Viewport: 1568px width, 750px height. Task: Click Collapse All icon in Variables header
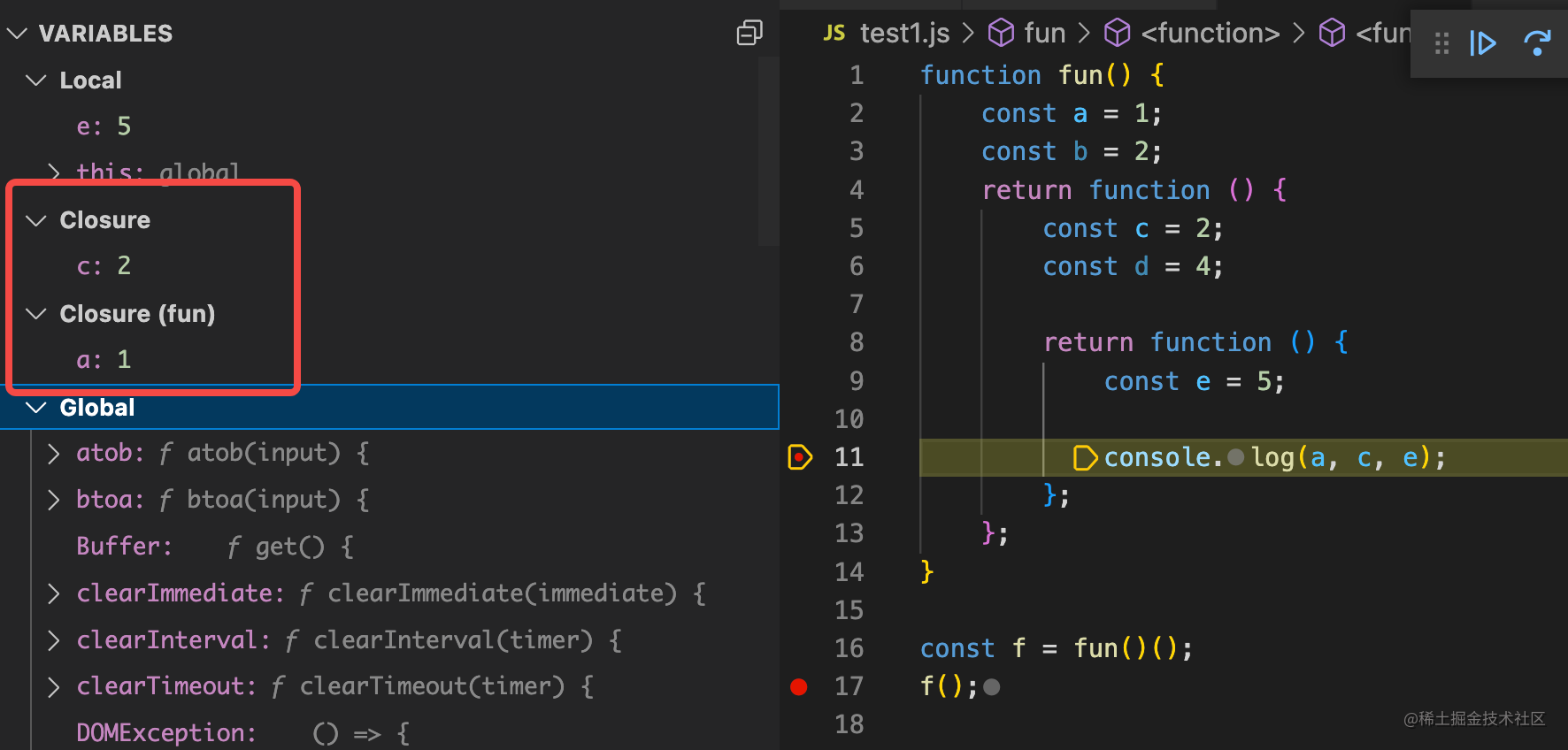click(x=749, y=34)
